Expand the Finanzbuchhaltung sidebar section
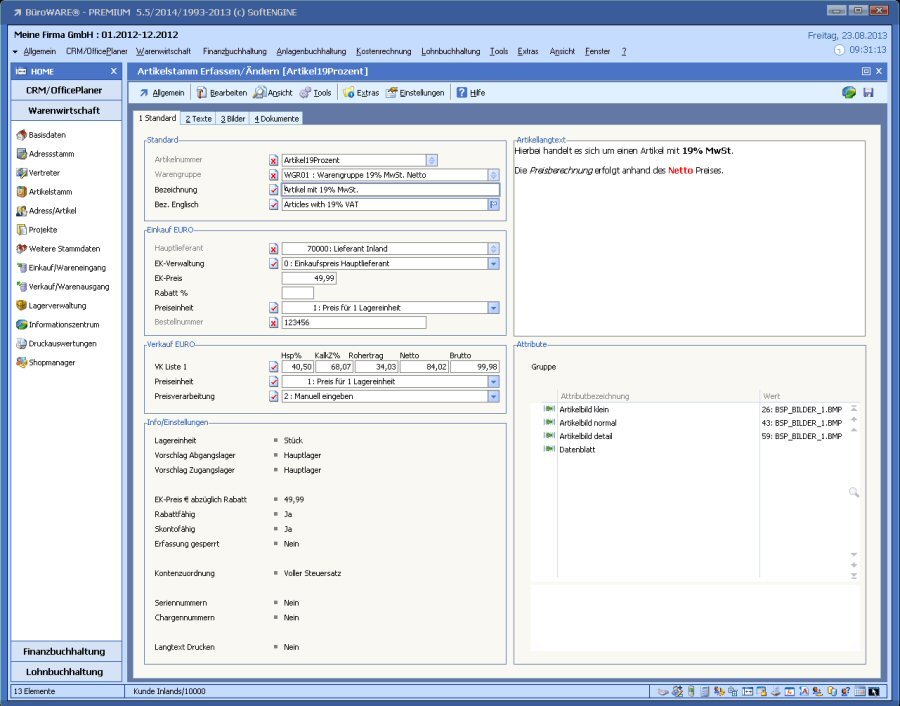Image resolution: width=900 pixels, height=706 pixels. 66,651
